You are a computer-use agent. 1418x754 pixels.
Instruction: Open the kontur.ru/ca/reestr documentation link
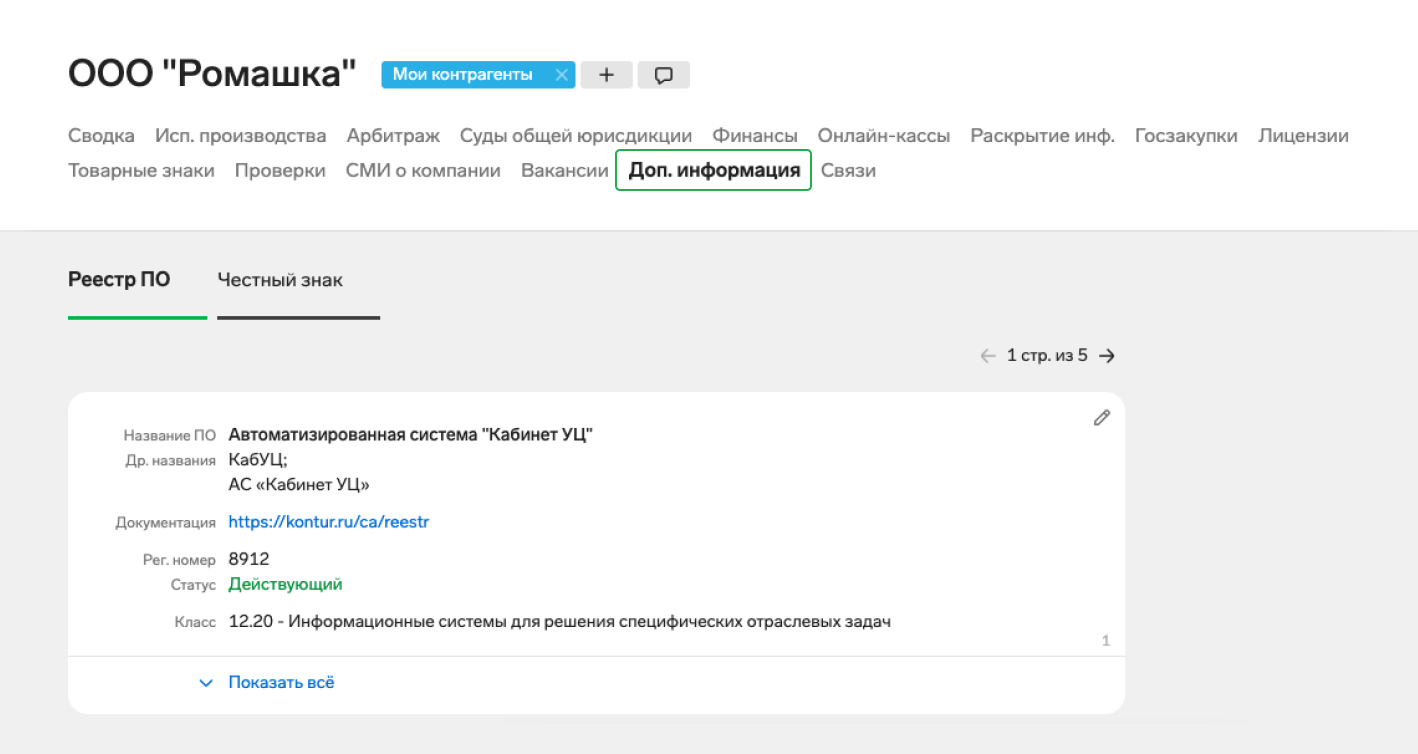329,522
